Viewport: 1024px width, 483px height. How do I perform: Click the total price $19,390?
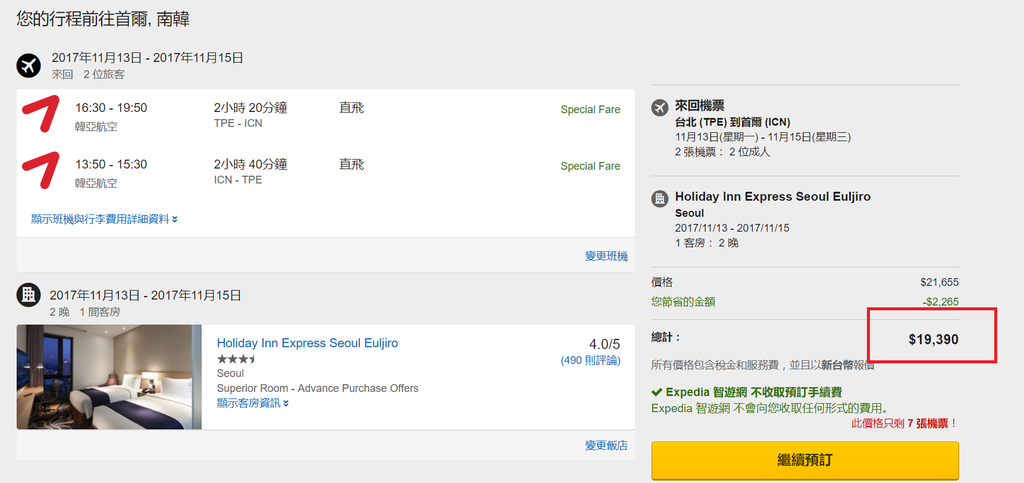(933, 339)
